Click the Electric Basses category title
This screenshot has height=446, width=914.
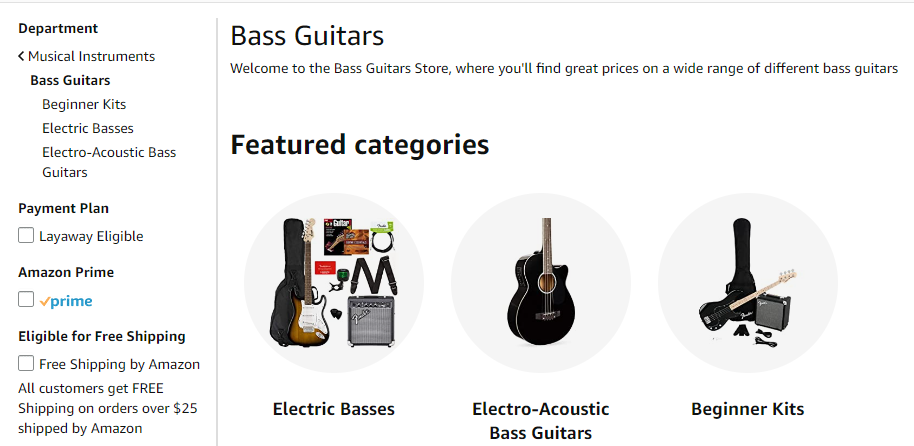[x=334, y=409]
